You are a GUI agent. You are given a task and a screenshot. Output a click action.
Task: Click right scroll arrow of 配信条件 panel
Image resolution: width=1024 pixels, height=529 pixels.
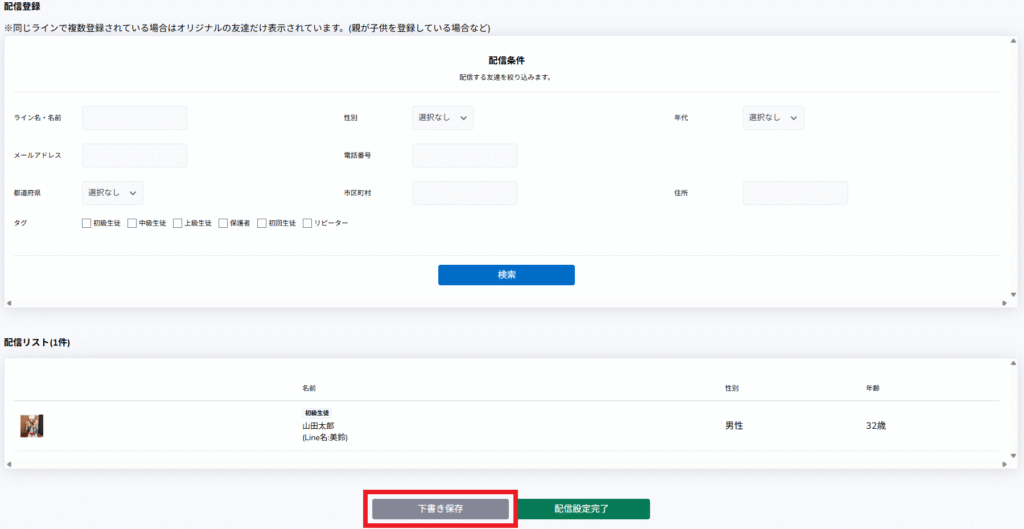(x=1011, y=302)
